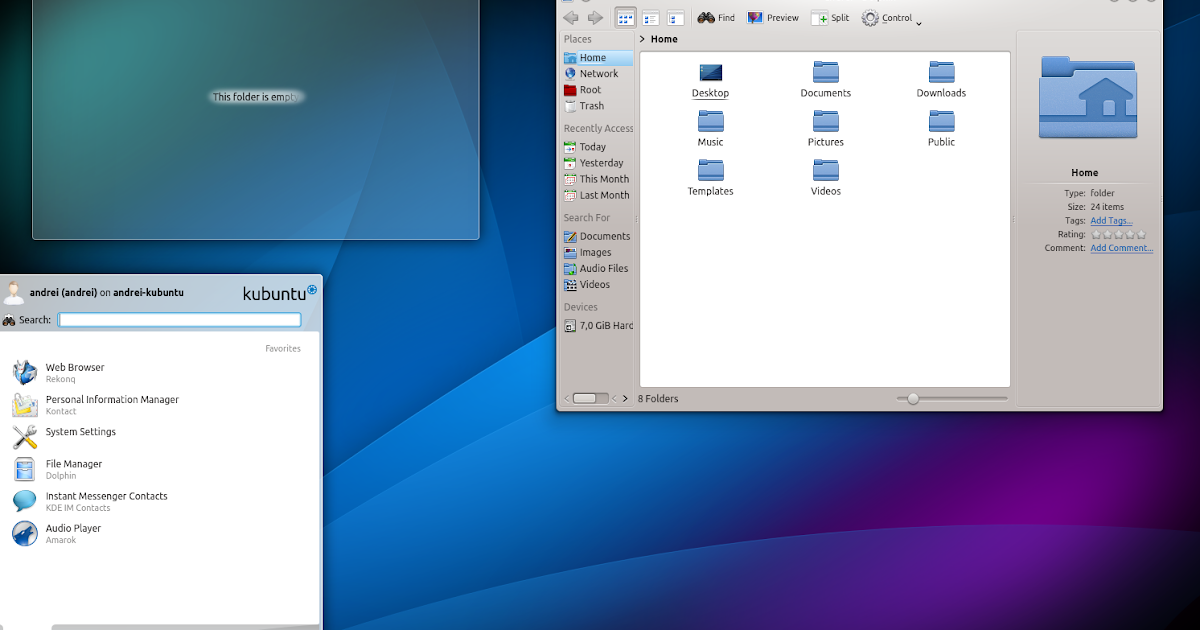This screenshot has height=630, width=1200.
Task: Click the user avatar in Kickoff menu
Action: point(14,293)
